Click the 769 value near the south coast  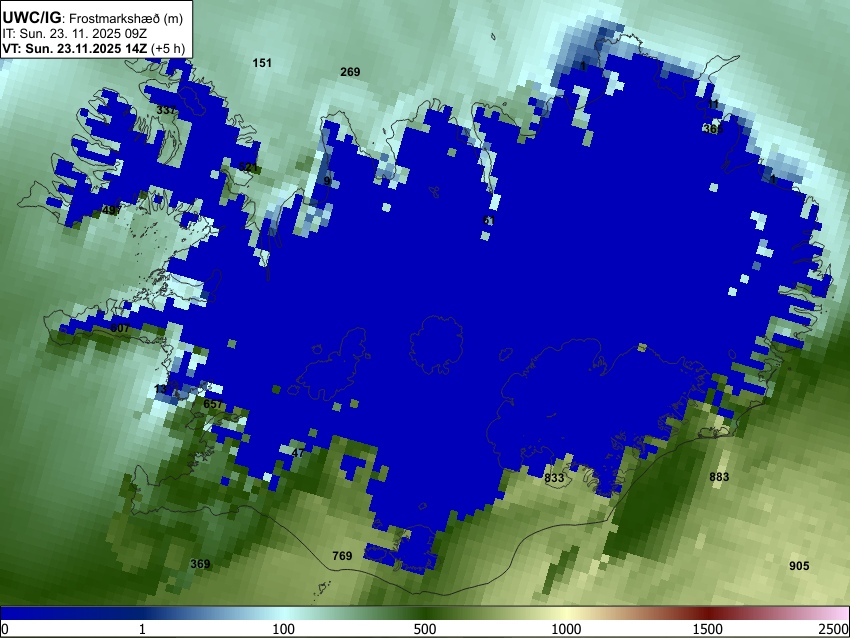pyautogui.click(x=342, y=556)
